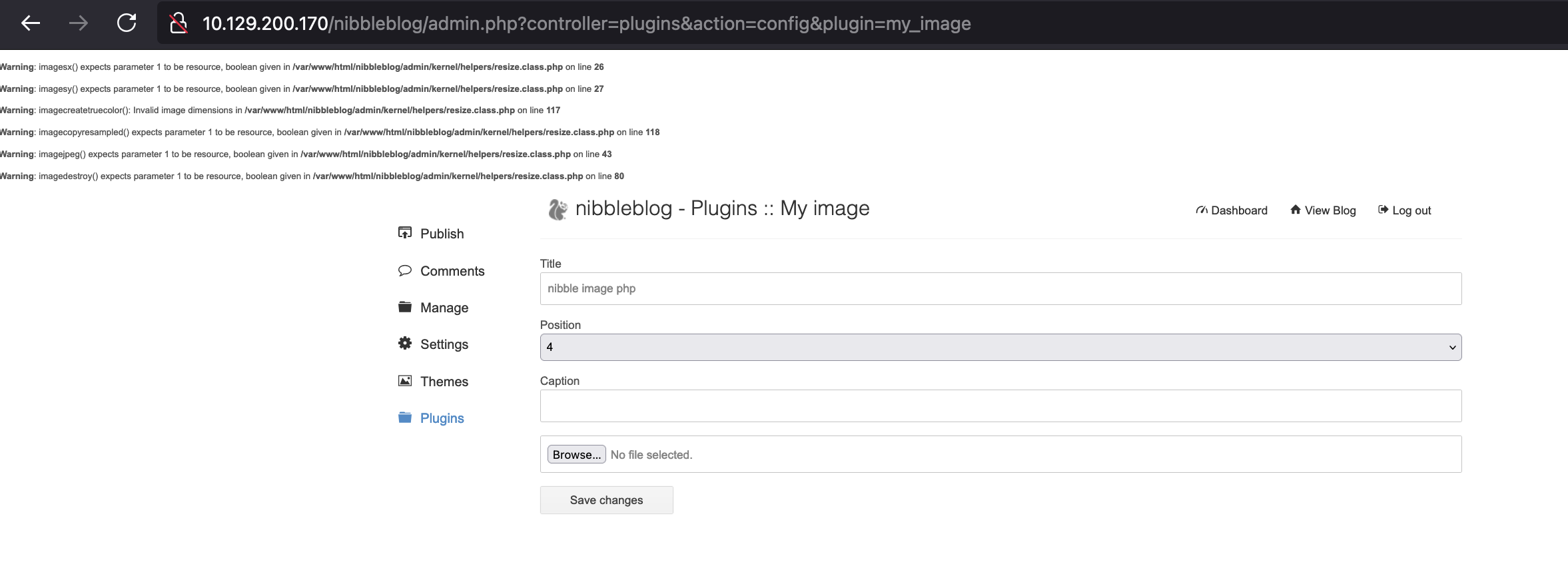Click the View Blog home icon
The image size is (1568, 582).
point(1296,210)
